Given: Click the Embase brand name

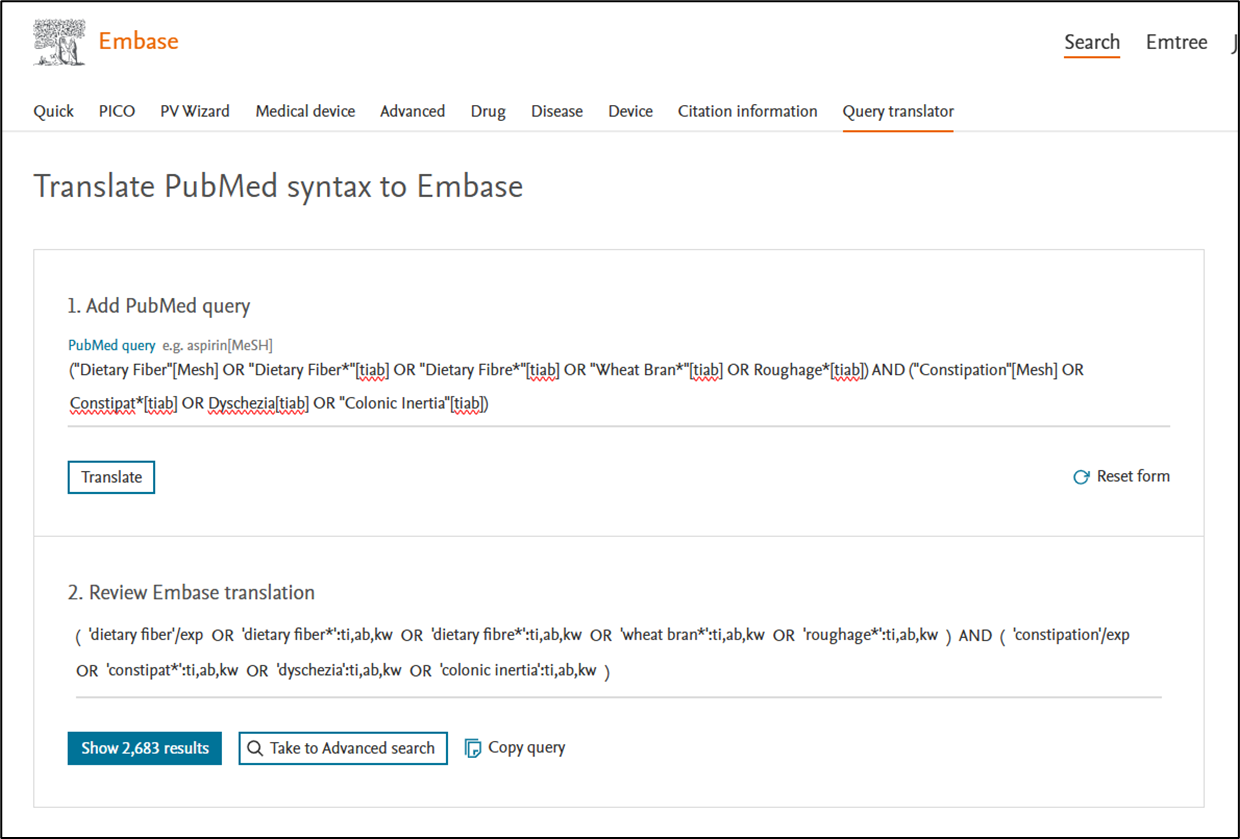Looking at the screenshot, I should coord(138,42).
